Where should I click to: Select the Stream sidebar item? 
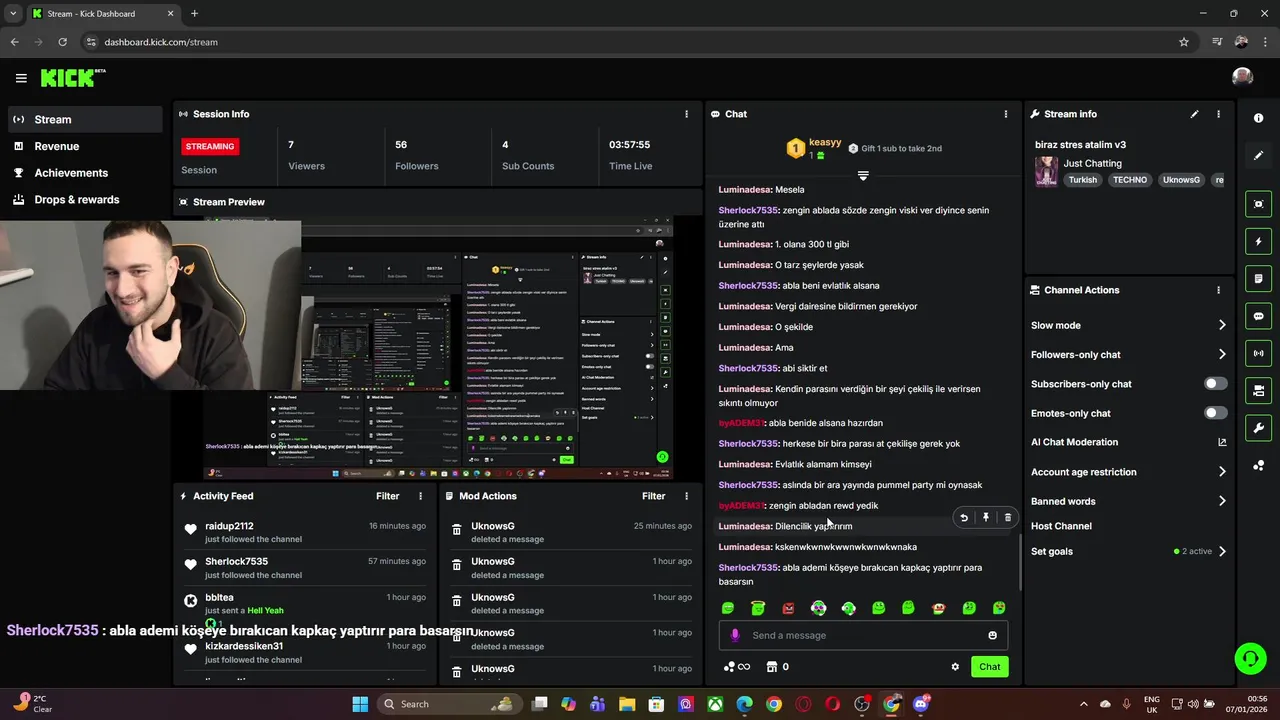(x=84, y=119)
